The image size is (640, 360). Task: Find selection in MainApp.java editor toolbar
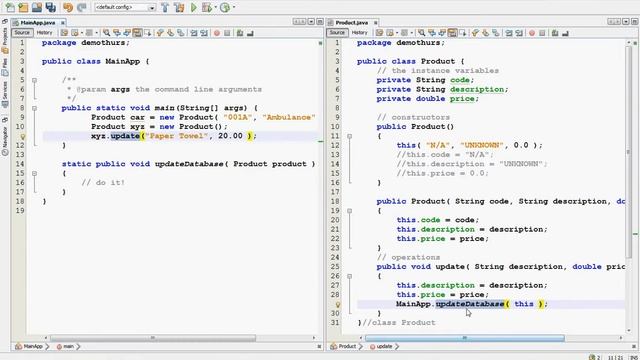pyautogui.click(x=106, y=33)
